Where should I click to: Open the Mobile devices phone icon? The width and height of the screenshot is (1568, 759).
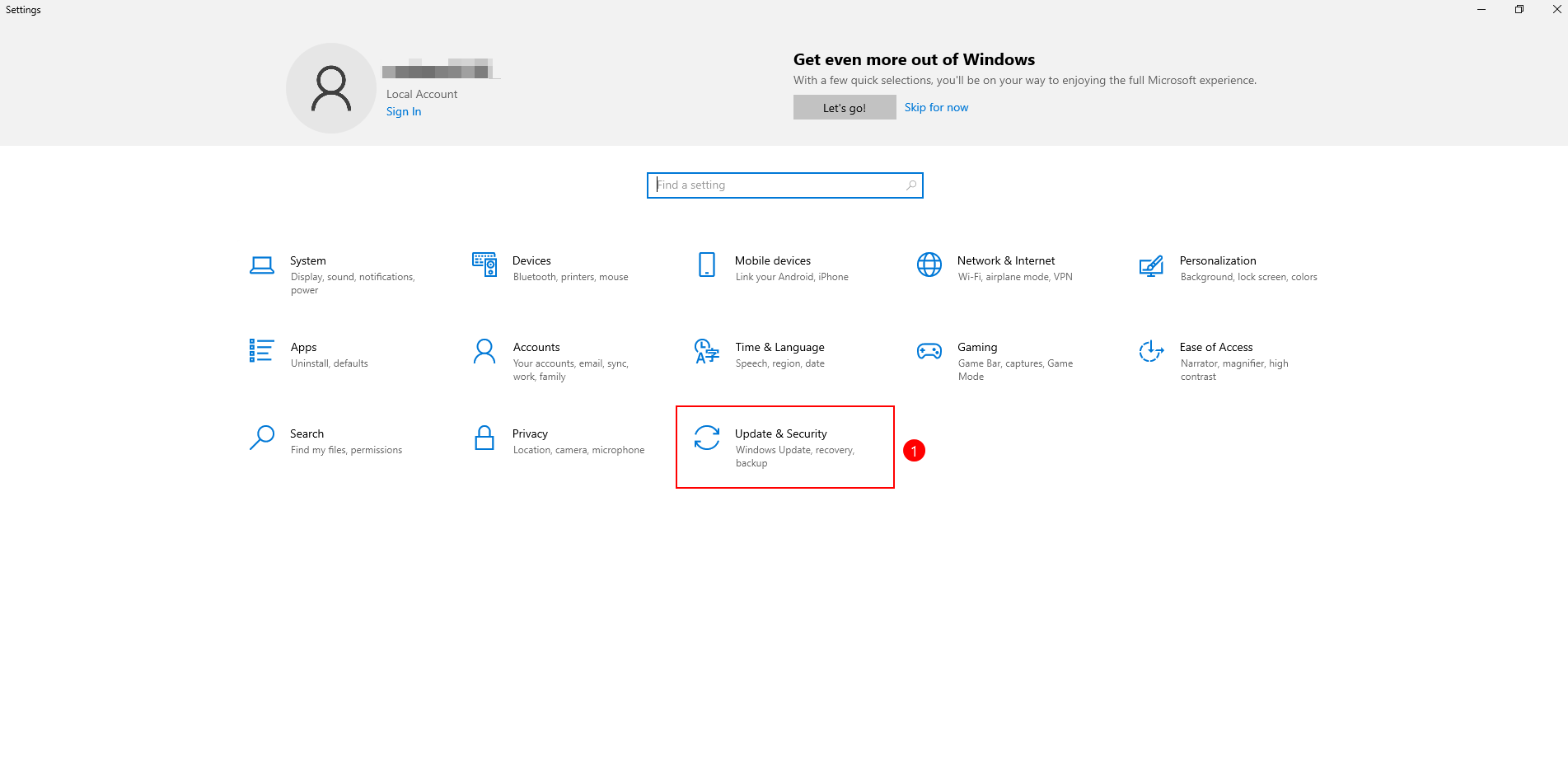pyautogui.click(x=707, y=265)
